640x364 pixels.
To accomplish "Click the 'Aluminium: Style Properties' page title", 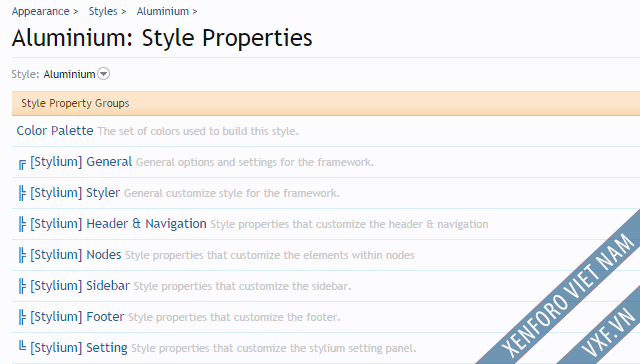I will [162, 38].
